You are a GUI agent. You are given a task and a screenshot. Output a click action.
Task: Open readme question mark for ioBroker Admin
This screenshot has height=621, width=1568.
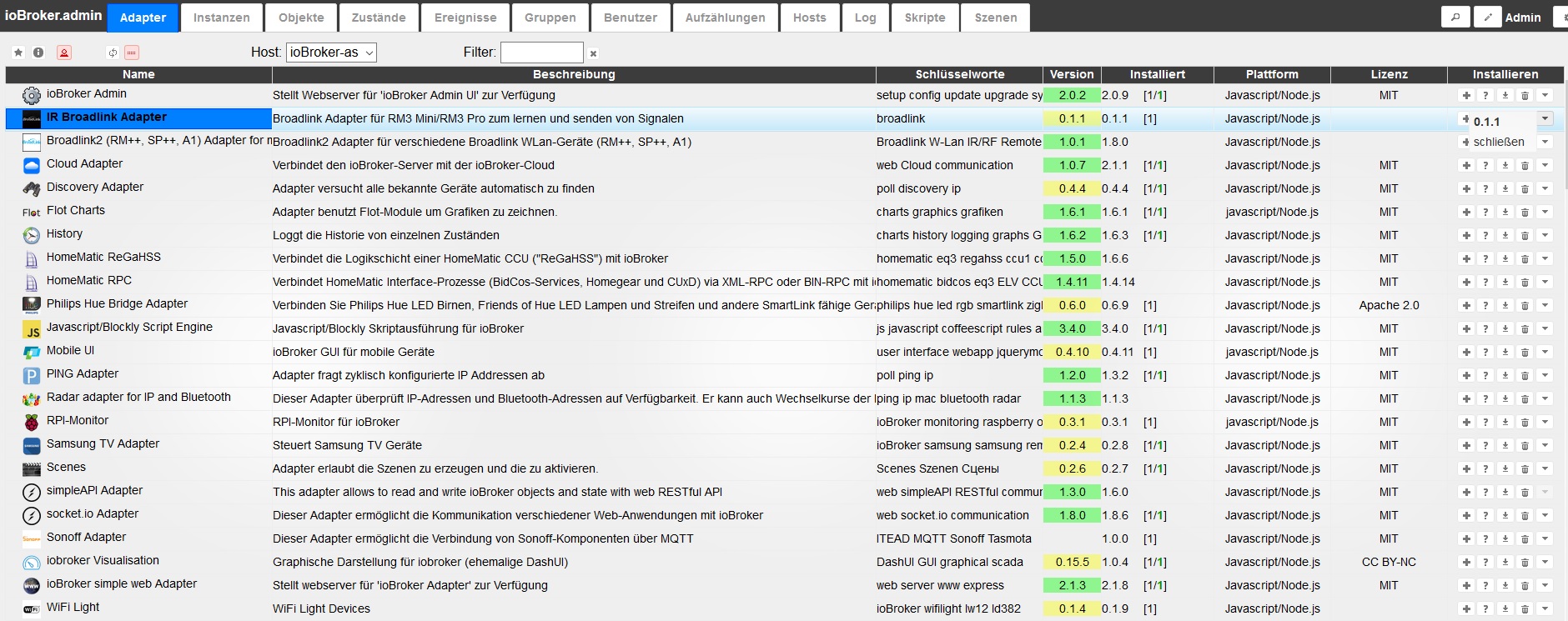coord(1485,96)
